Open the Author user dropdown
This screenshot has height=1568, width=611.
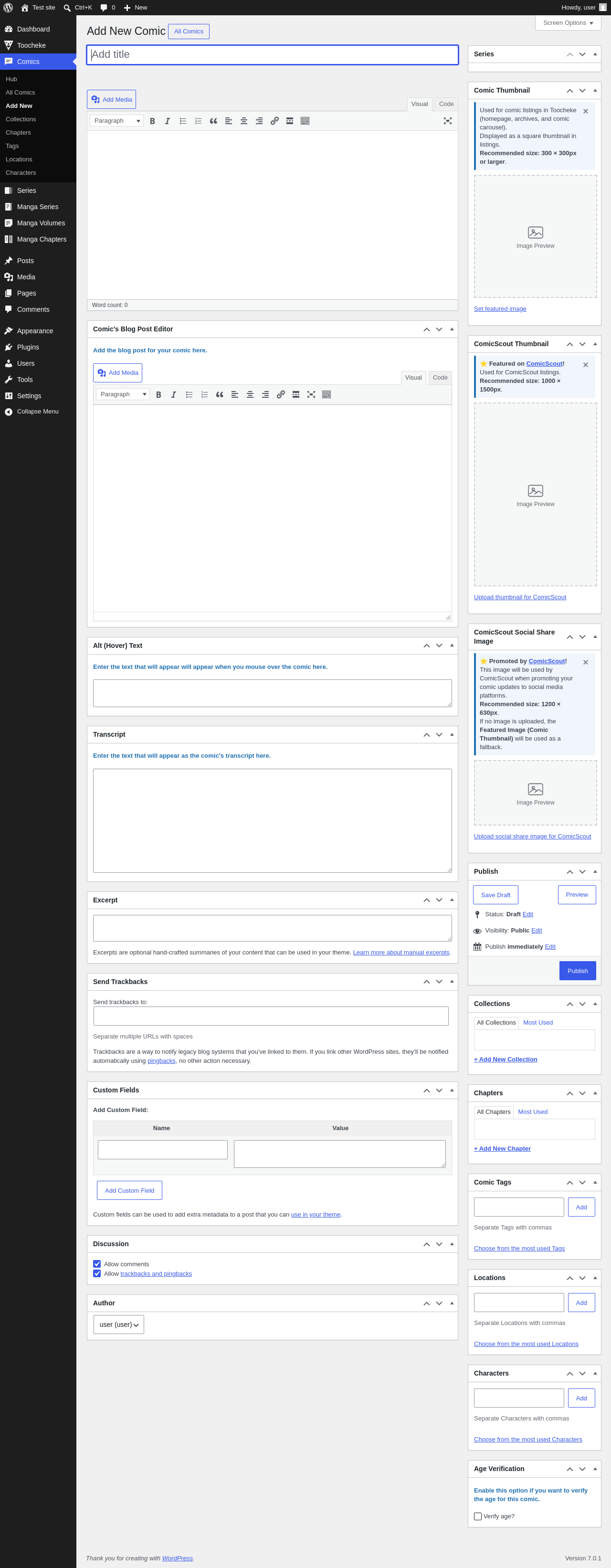[x=119, y=1324]
